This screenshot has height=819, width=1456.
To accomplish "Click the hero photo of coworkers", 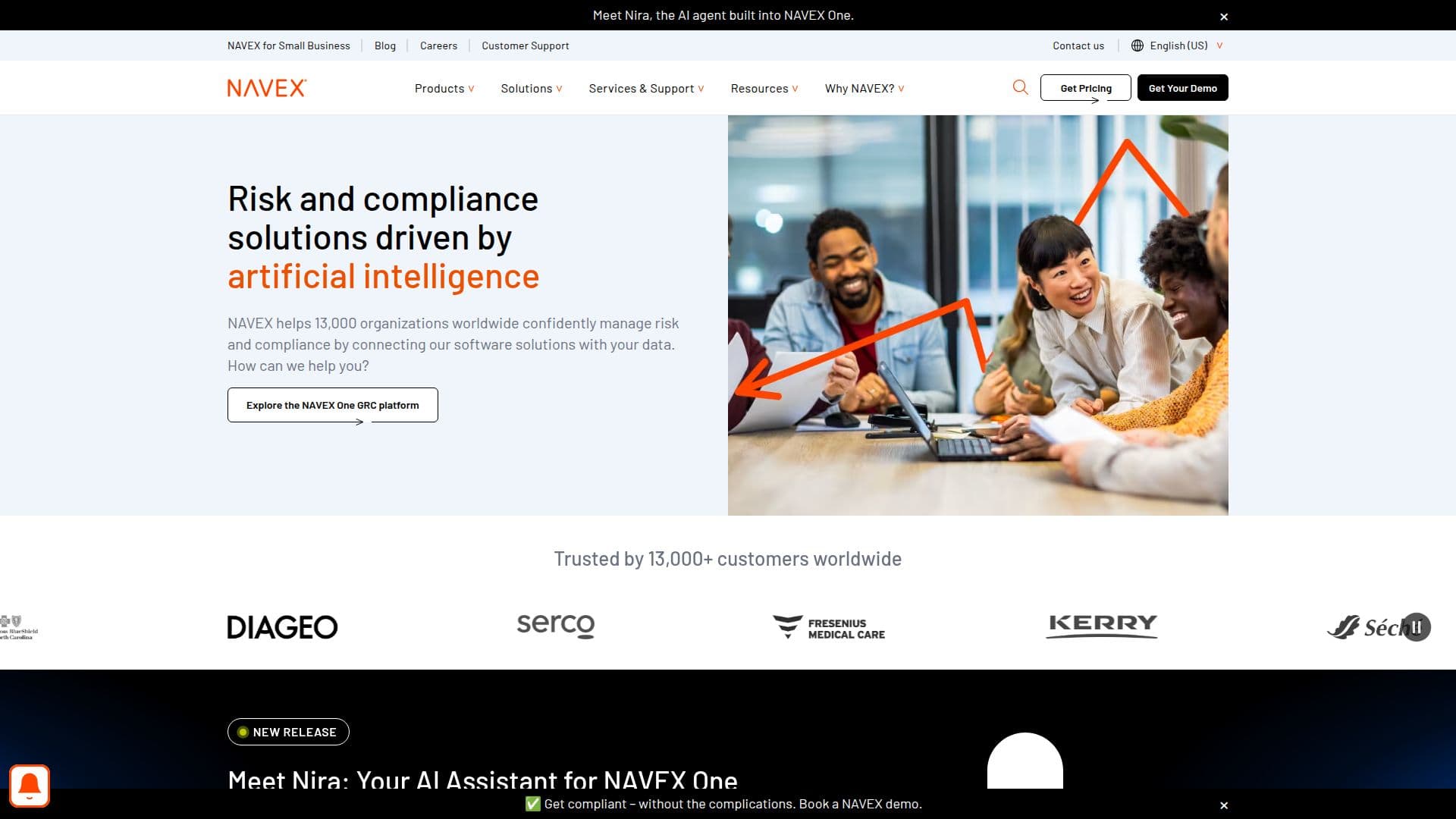I will 977,315.
